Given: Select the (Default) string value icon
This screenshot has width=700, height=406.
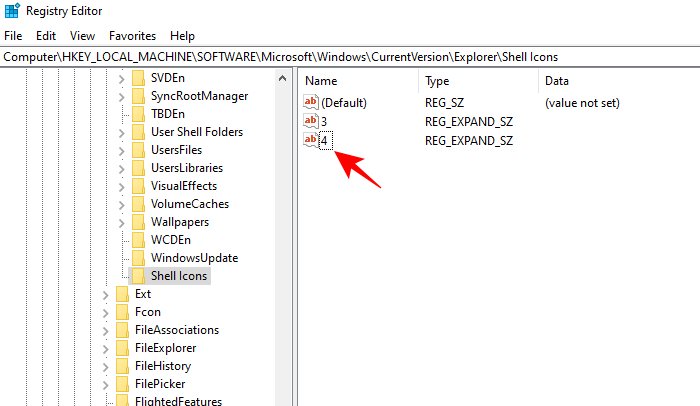Looking at the screenshot, I should (x=310, y=103).
